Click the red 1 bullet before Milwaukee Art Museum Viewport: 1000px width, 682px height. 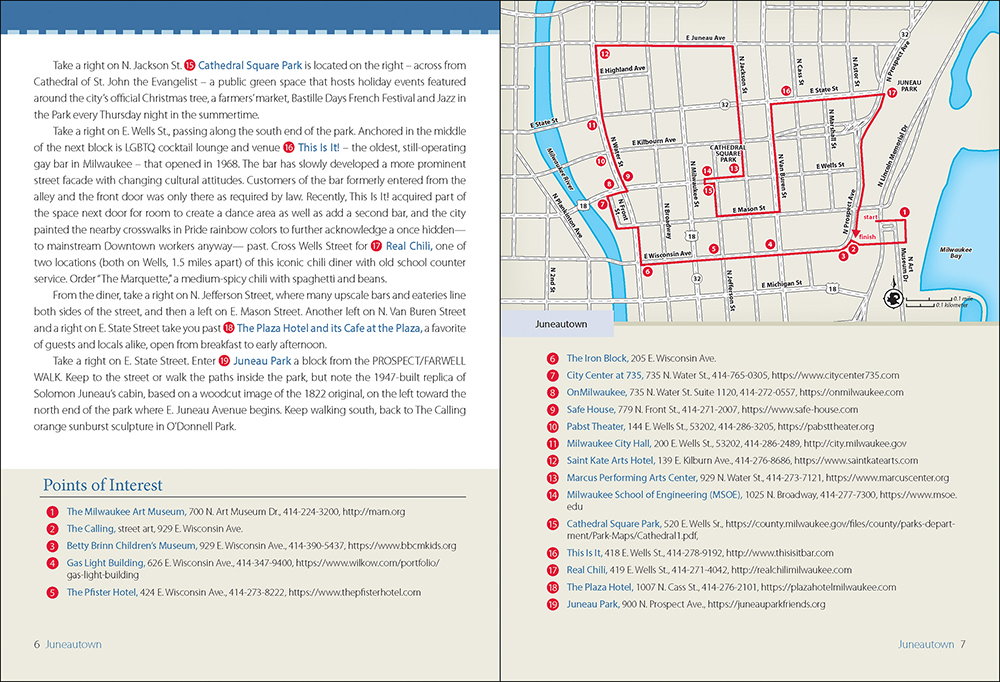(52, 512)
